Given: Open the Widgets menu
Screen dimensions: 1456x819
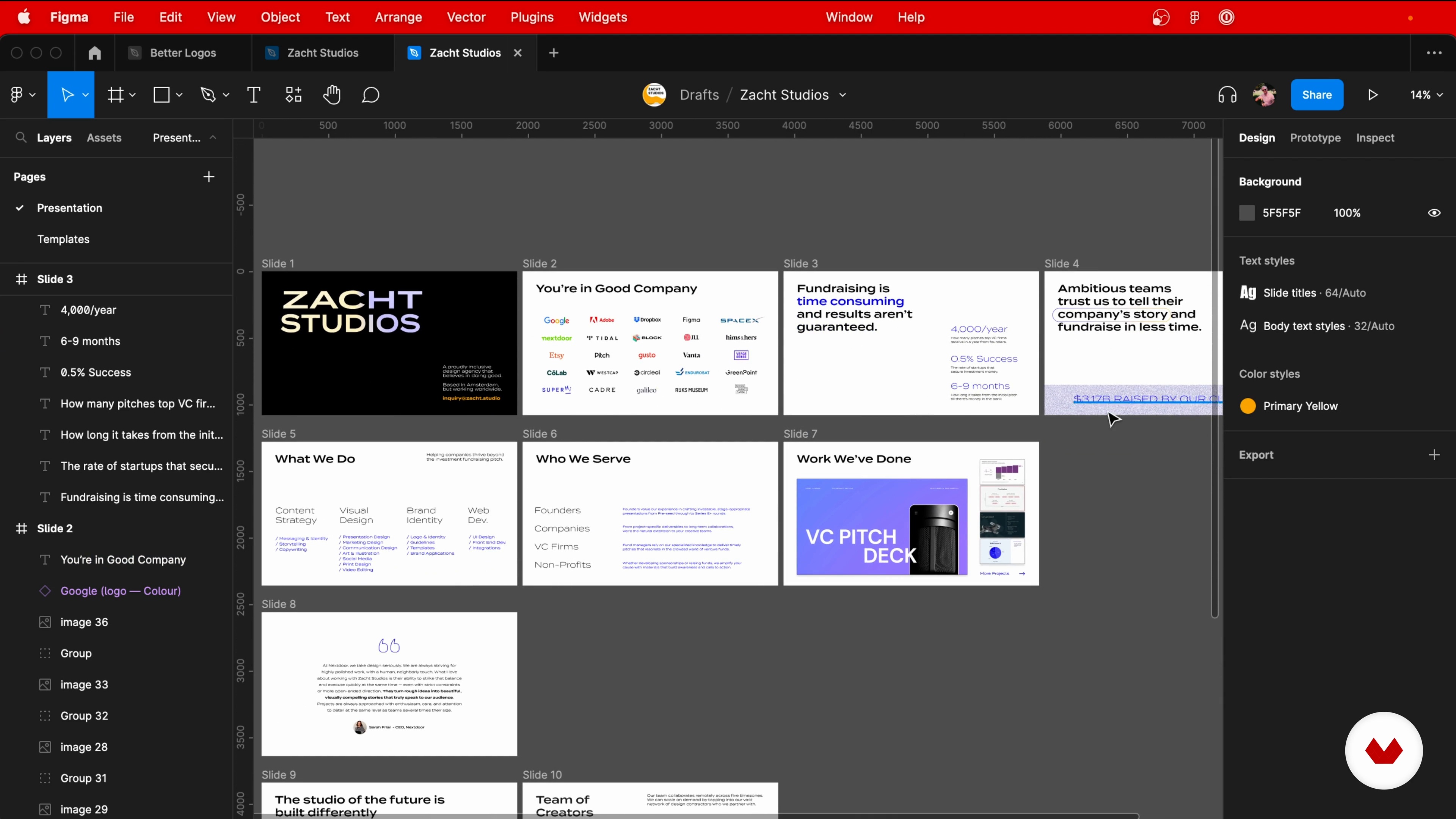Looking at the screenshot, I should (x=602, y=17).
